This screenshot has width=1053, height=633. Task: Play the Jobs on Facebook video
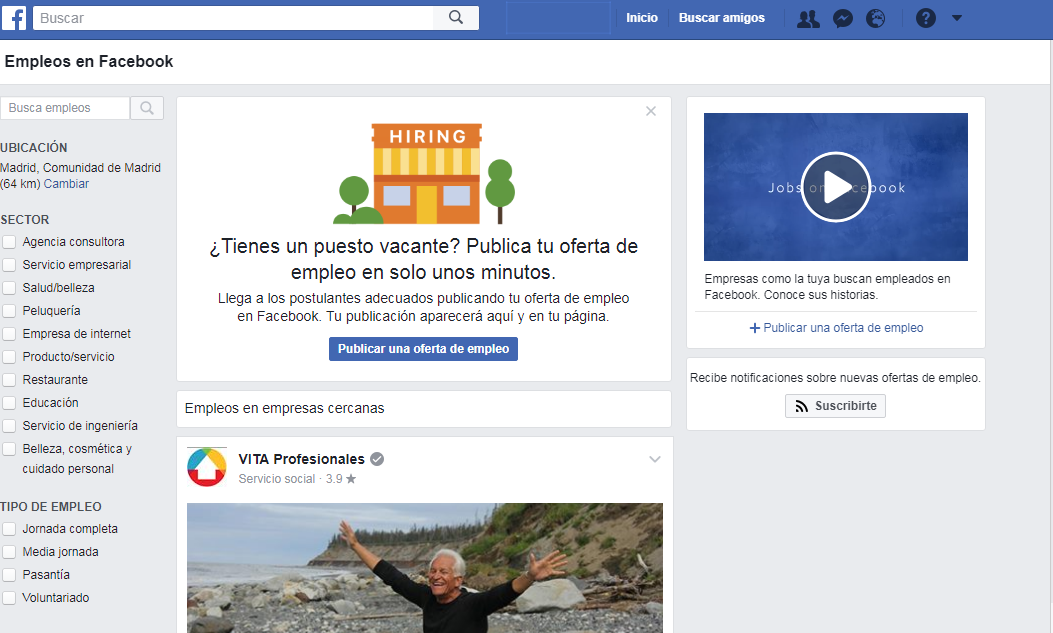pyautogui.click(x=835, y=187)
